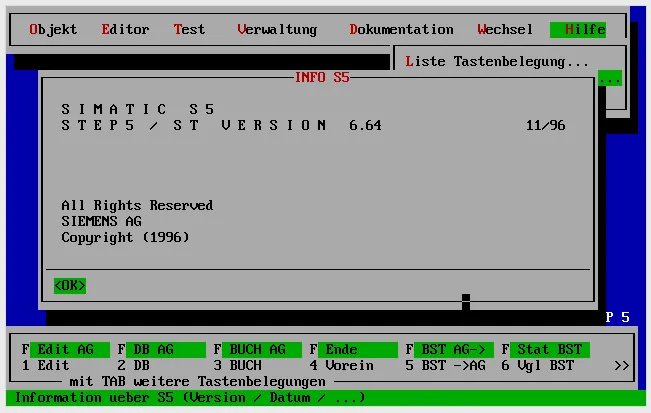Screen dimensions: 651x413
Task: Click the Copyright (1996) line
Action: pos(125,237)
